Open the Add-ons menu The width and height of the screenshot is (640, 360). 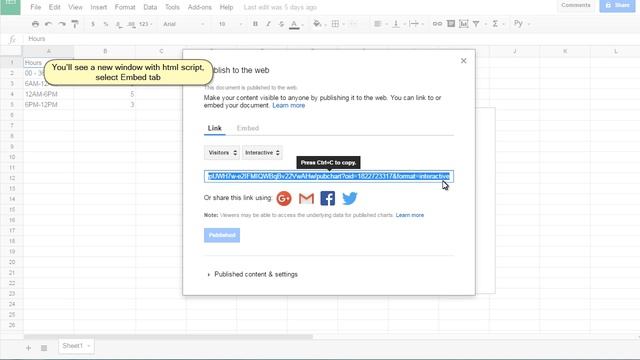coord(200,7)
